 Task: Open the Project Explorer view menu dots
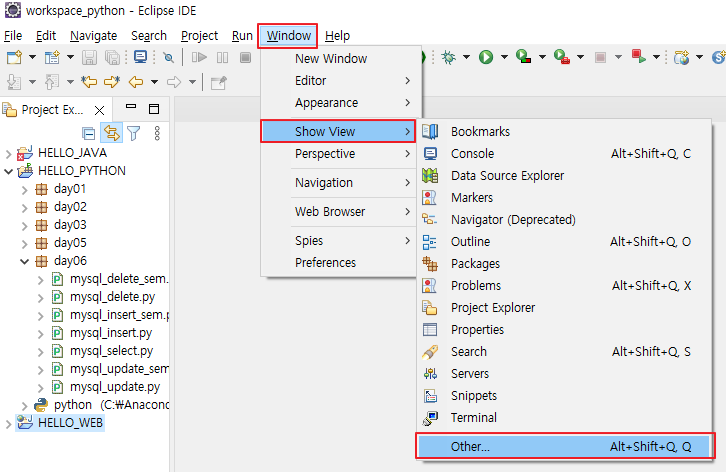pyautogui.click(x=157, y=133)
